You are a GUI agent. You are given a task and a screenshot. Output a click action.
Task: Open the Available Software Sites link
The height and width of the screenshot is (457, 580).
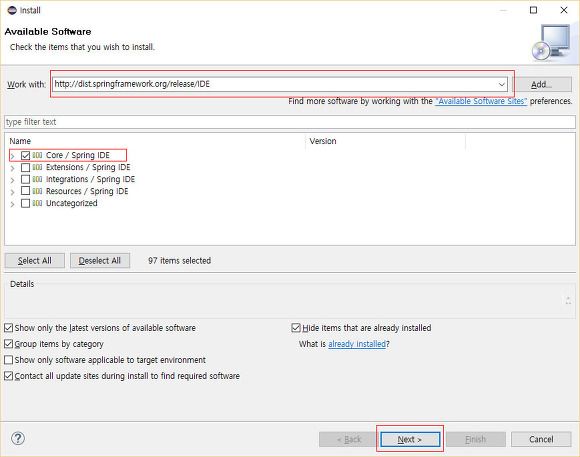[481, 101]
